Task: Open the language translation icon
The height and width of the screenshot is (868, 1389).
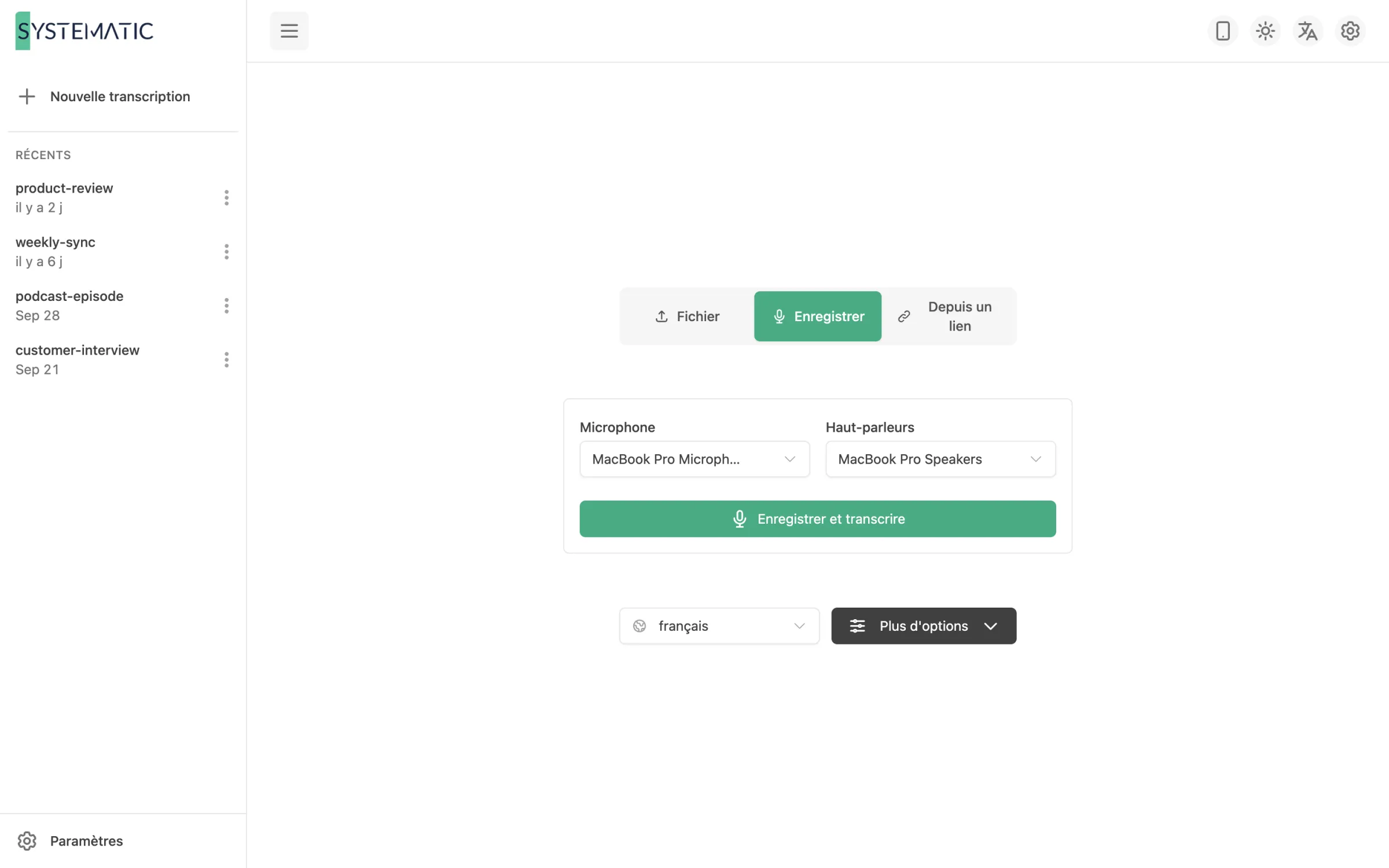Action: point(1307,31)
